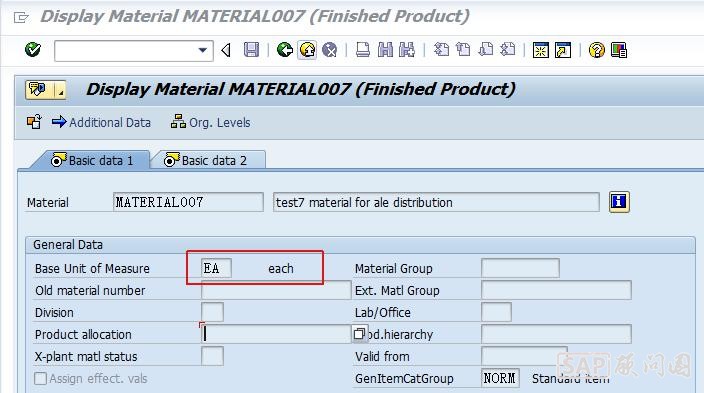Click the Customize Local Layout icon

[619, 50]
